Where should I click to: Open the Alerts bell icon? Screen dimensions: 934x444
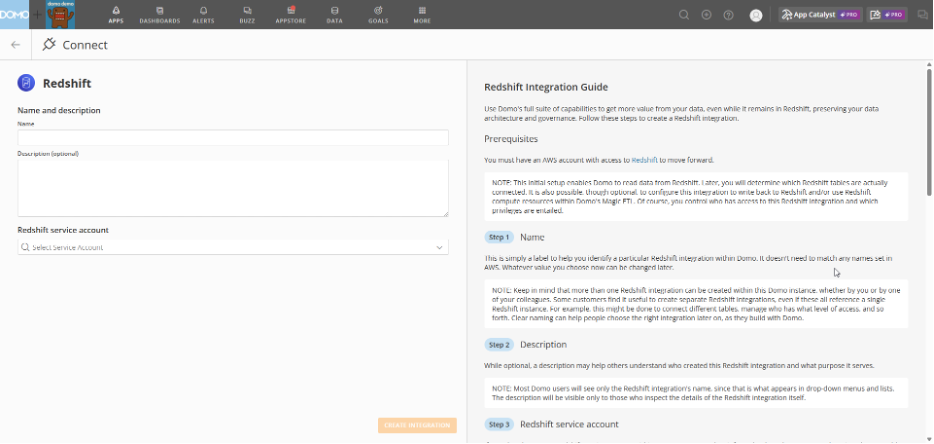[203, 14]
